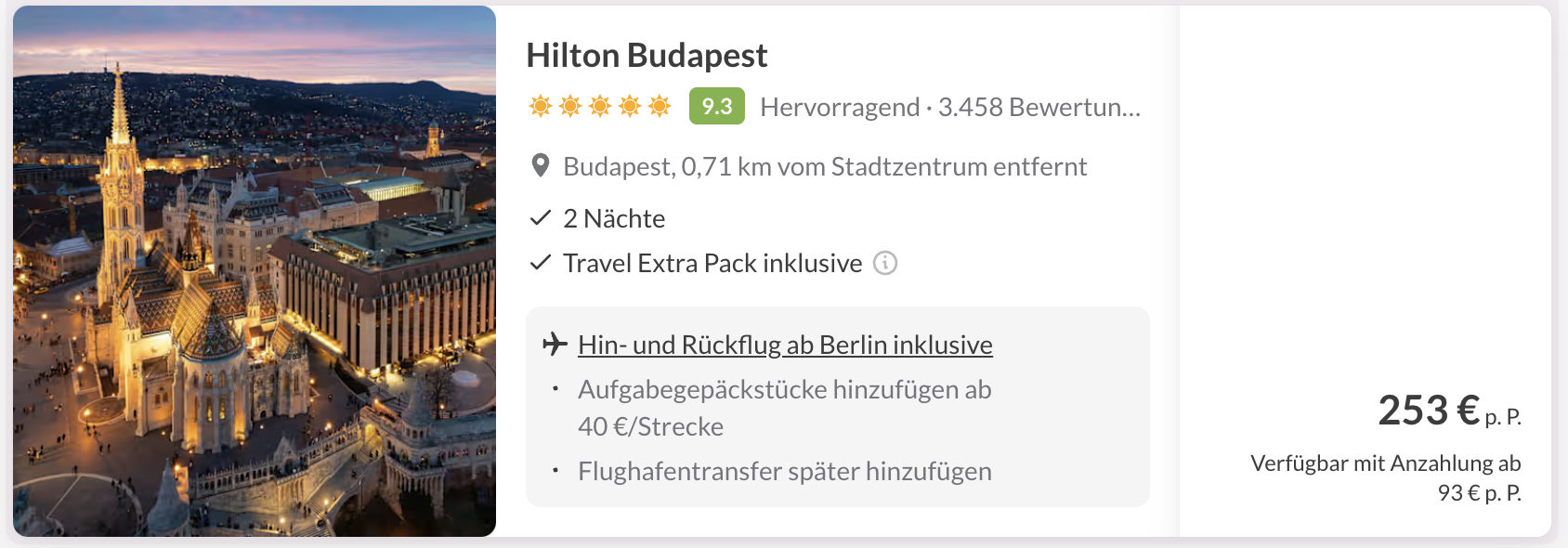Click the info icon next to Travel Extra Pack

(x=885, y=264)
